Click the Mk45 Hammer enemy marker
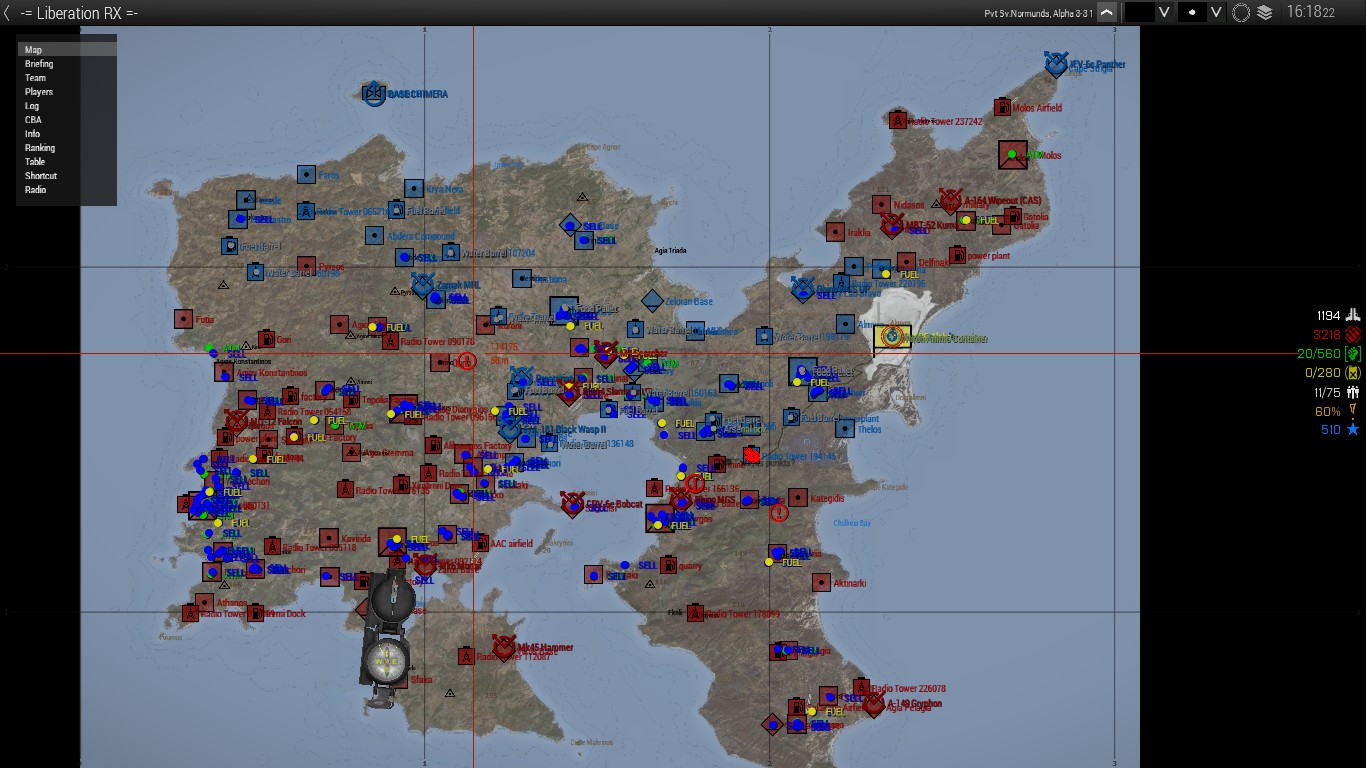The height and width of the screenshot is (768, 1366). 504,648
